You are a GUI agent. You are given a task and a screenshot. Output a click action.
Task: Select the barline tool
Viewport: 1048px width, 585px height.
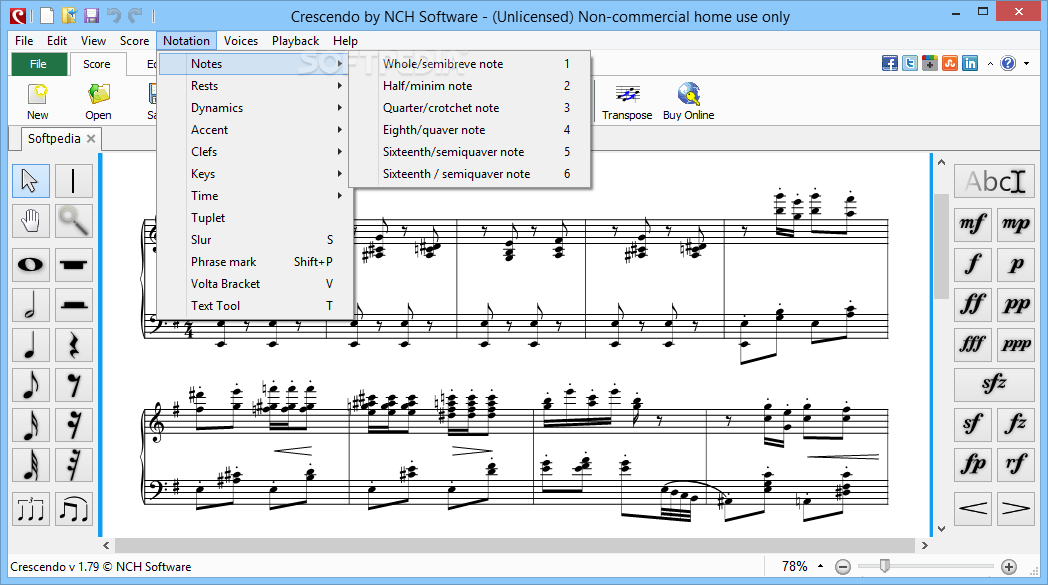(74, 181)
